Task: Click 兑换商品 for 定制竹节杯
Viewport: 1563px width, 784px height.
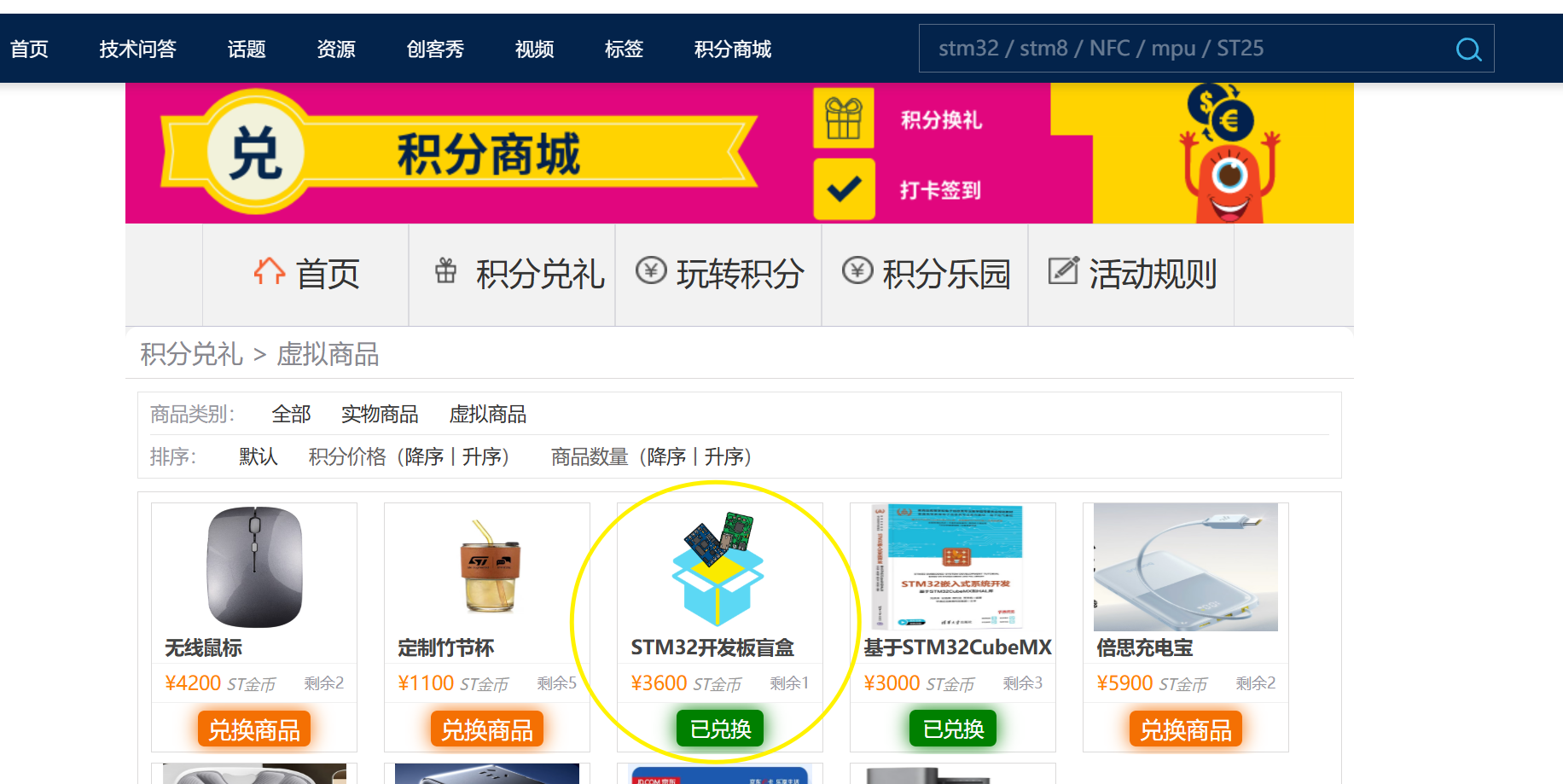Action: [x=487, y=729]
